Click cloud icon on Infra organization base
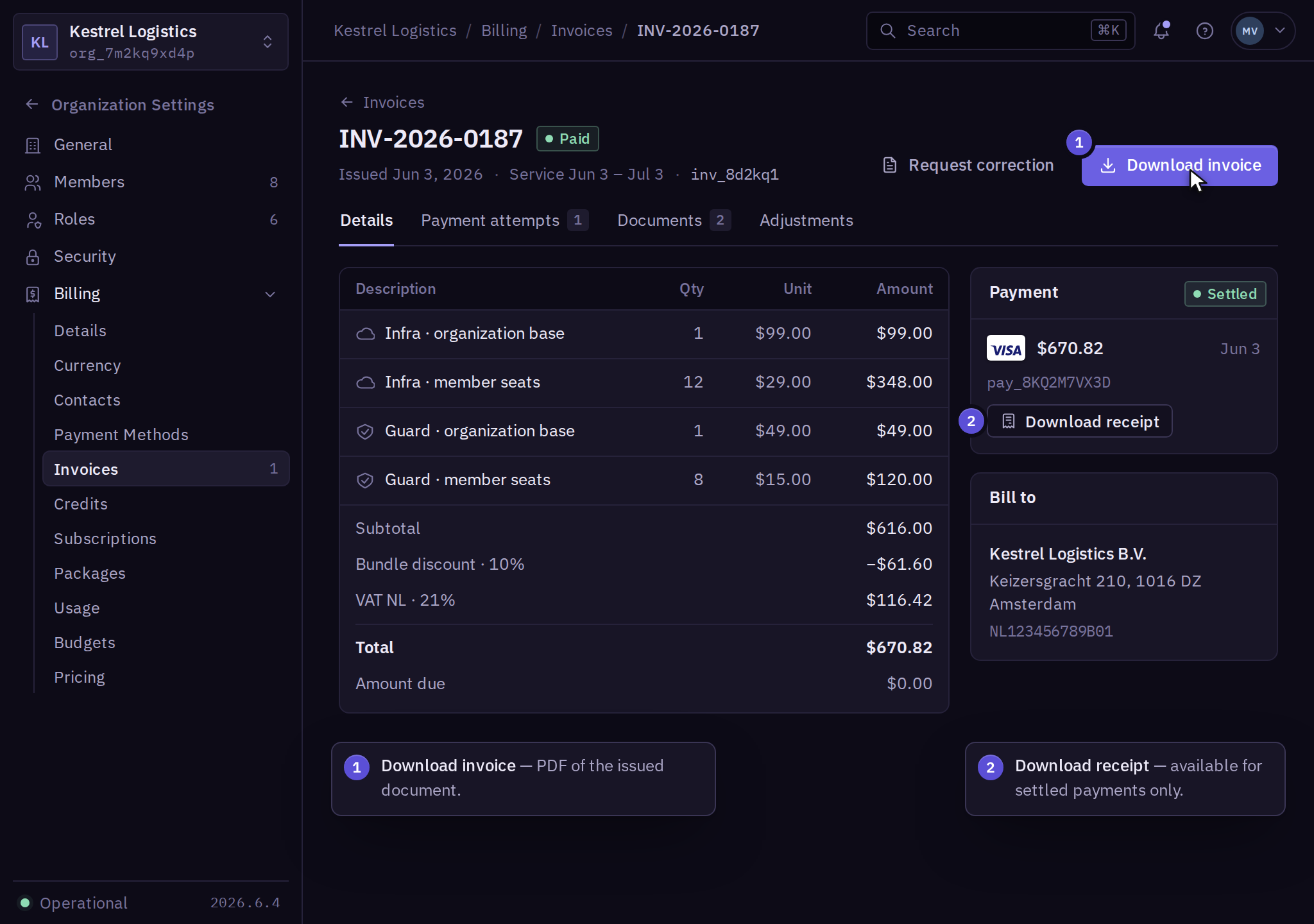The image size is (1314, 924). point(365,334)
